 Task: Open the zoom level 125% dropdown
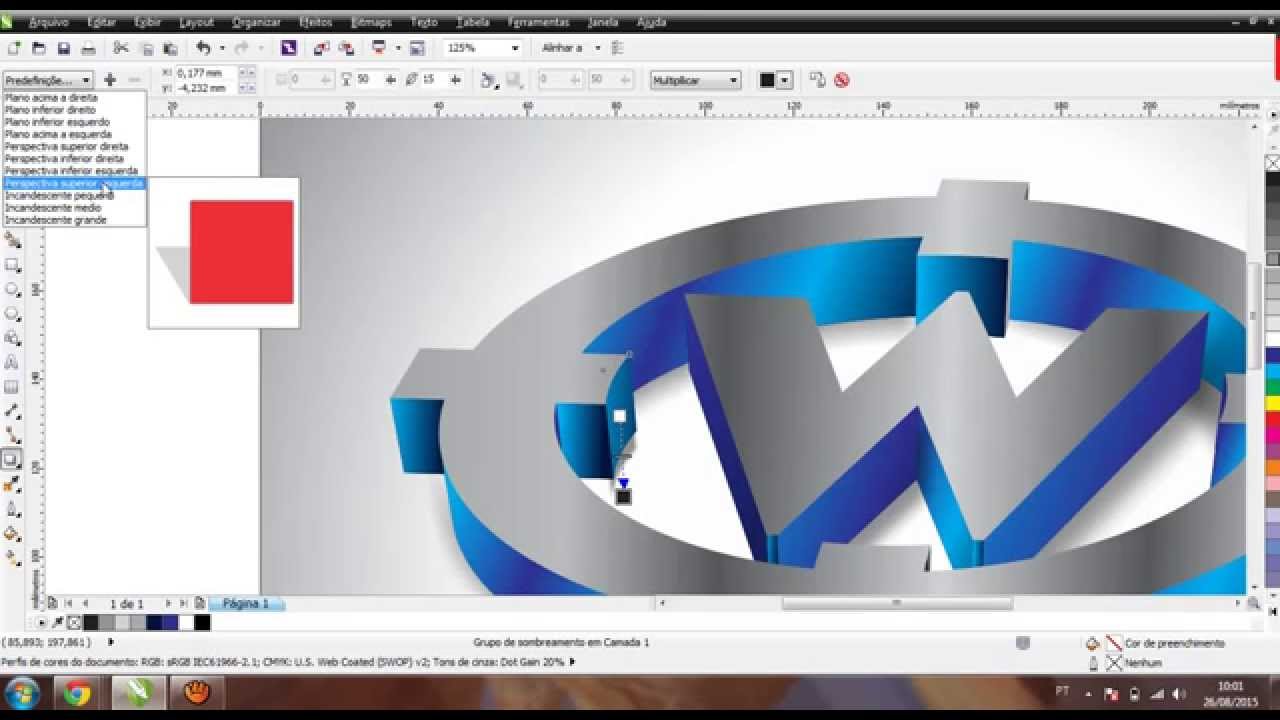click(x=515, y=48)
